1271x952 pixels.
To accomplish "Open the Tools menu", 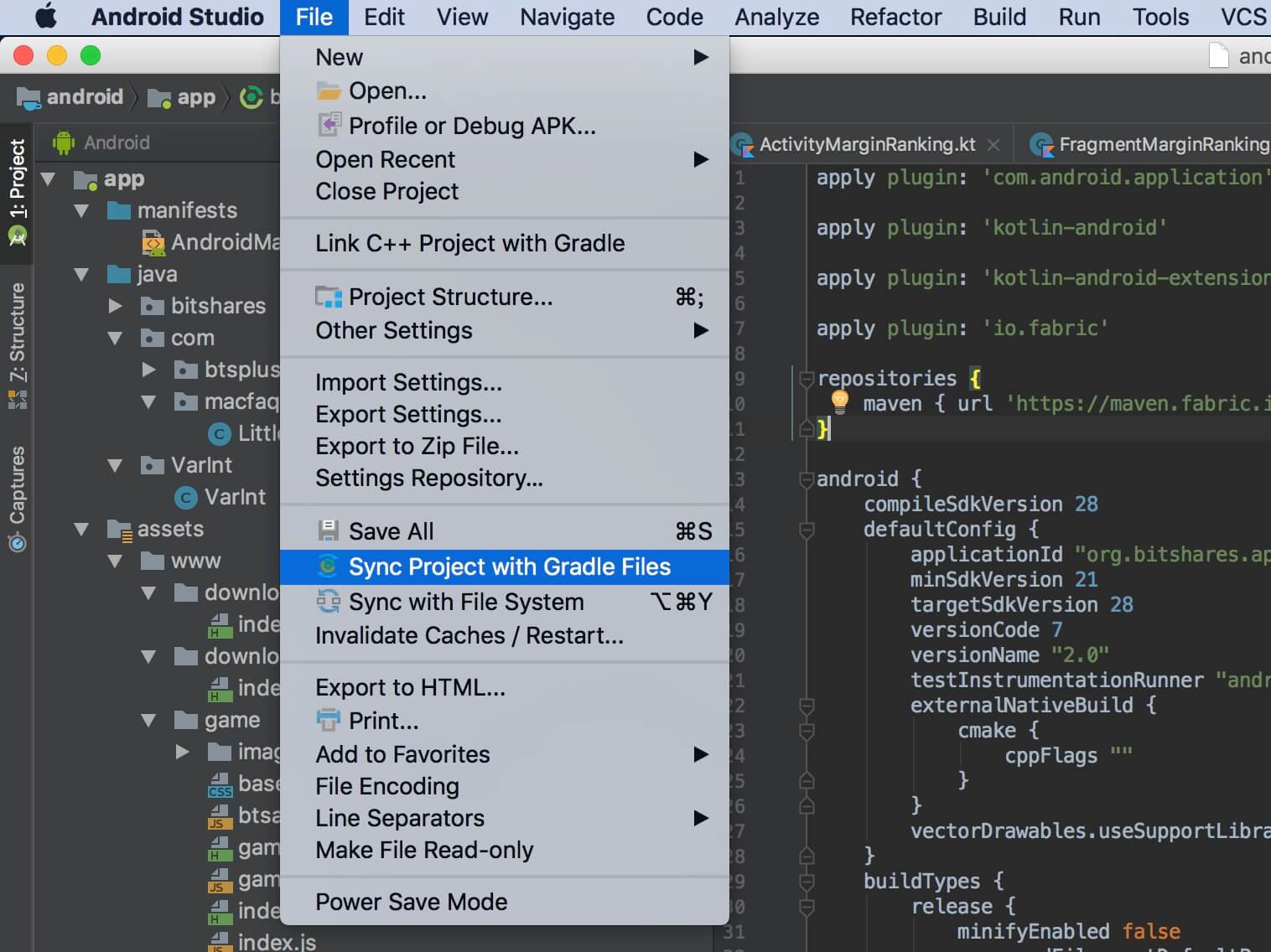I will 1160,17.
